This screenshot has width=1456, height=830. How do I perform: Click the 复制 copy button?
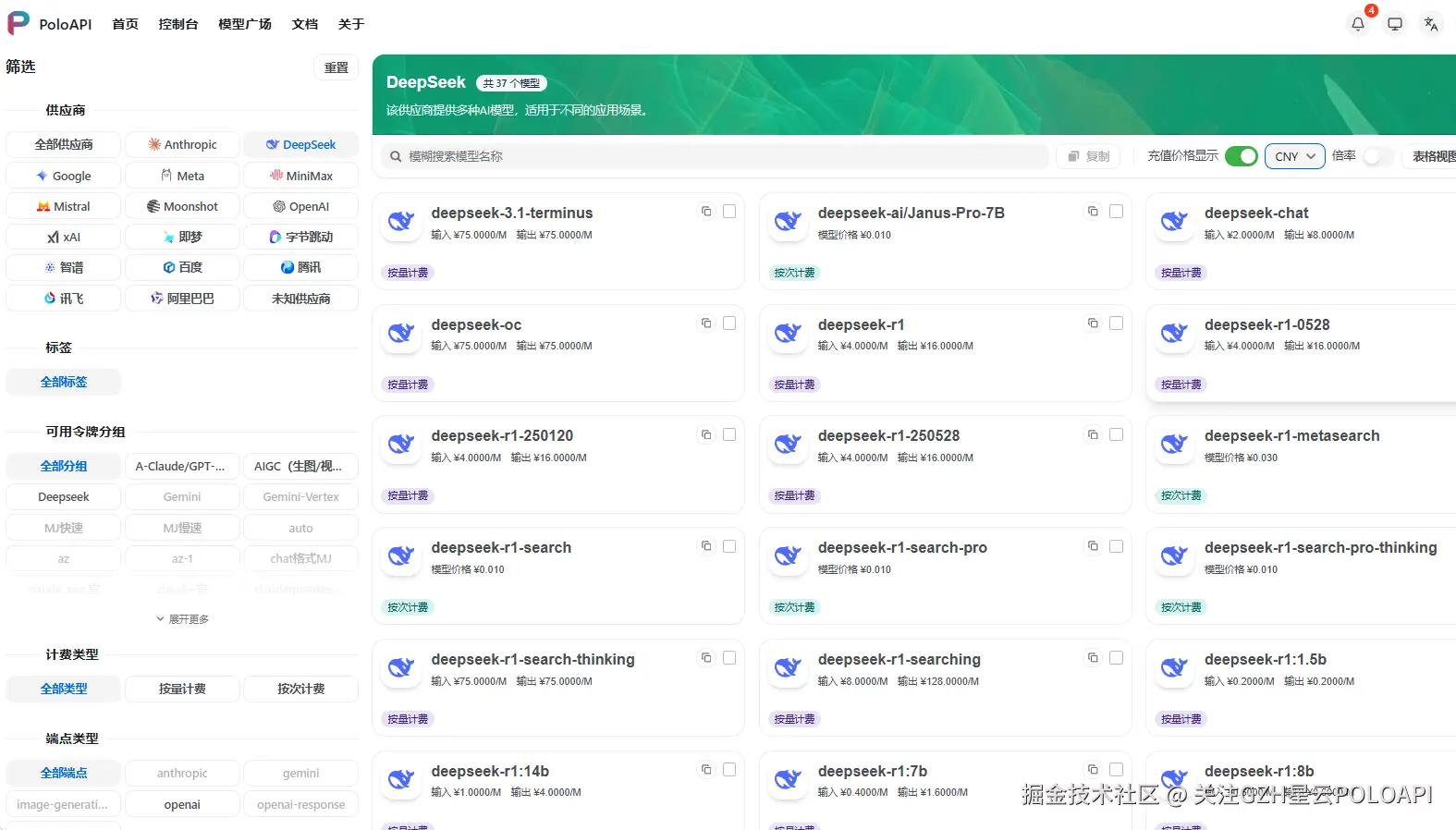click(x=1088, y=156)
